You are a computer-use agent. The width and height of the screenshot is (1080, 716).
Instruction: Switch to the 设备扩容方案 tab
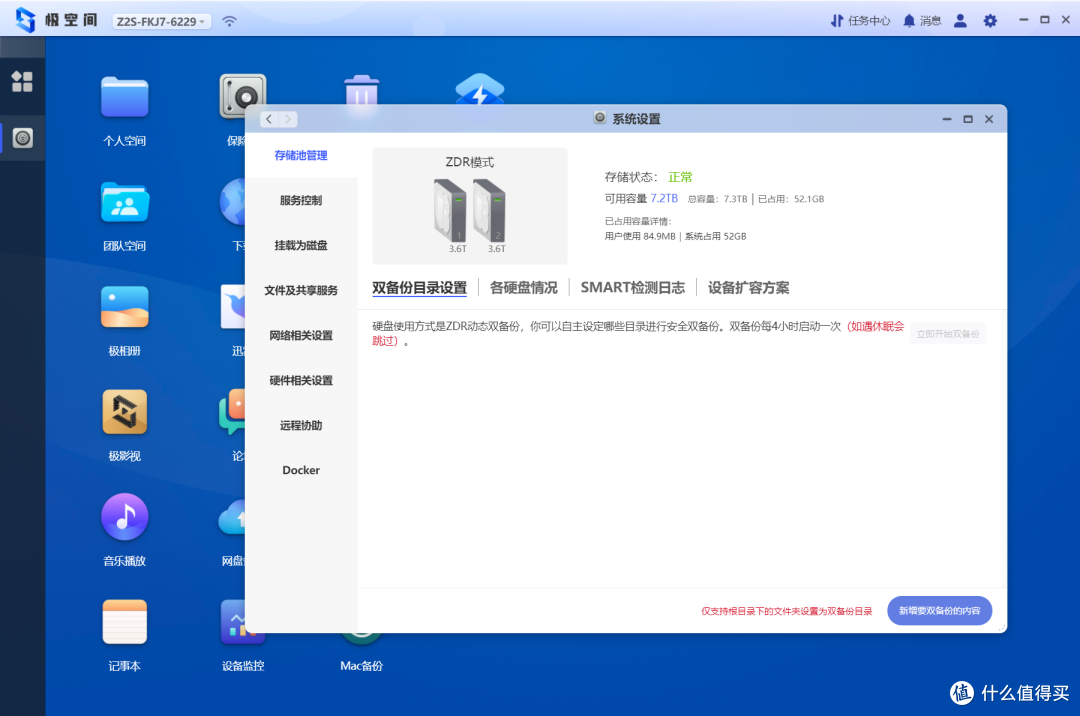[x=749, y=288]
